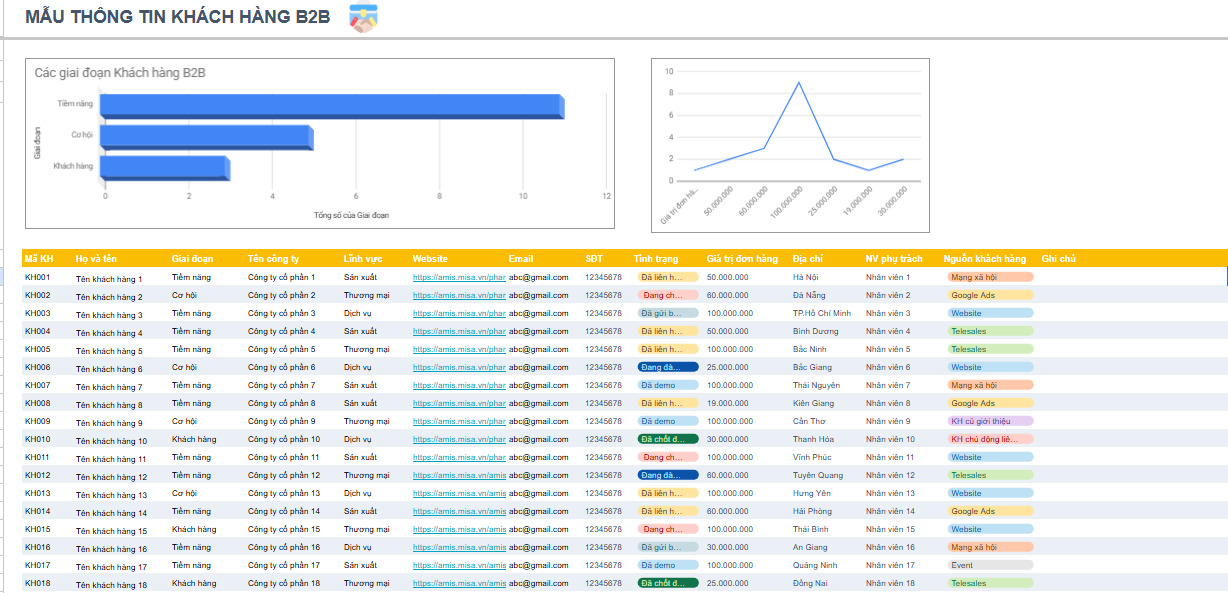Click the chart title "Các giai đoạn Khách hàng B2B"

click(x=120, y=73)
